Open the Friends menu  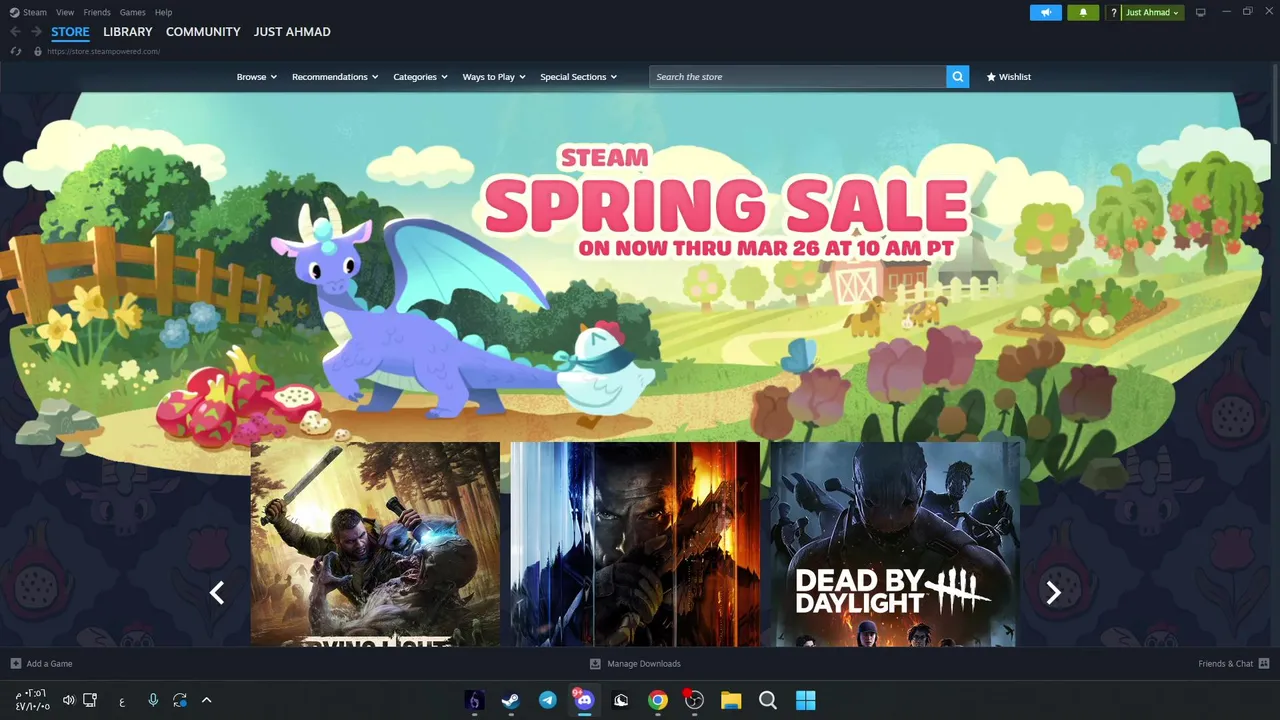pyautogui.click(x=97, y=12)
